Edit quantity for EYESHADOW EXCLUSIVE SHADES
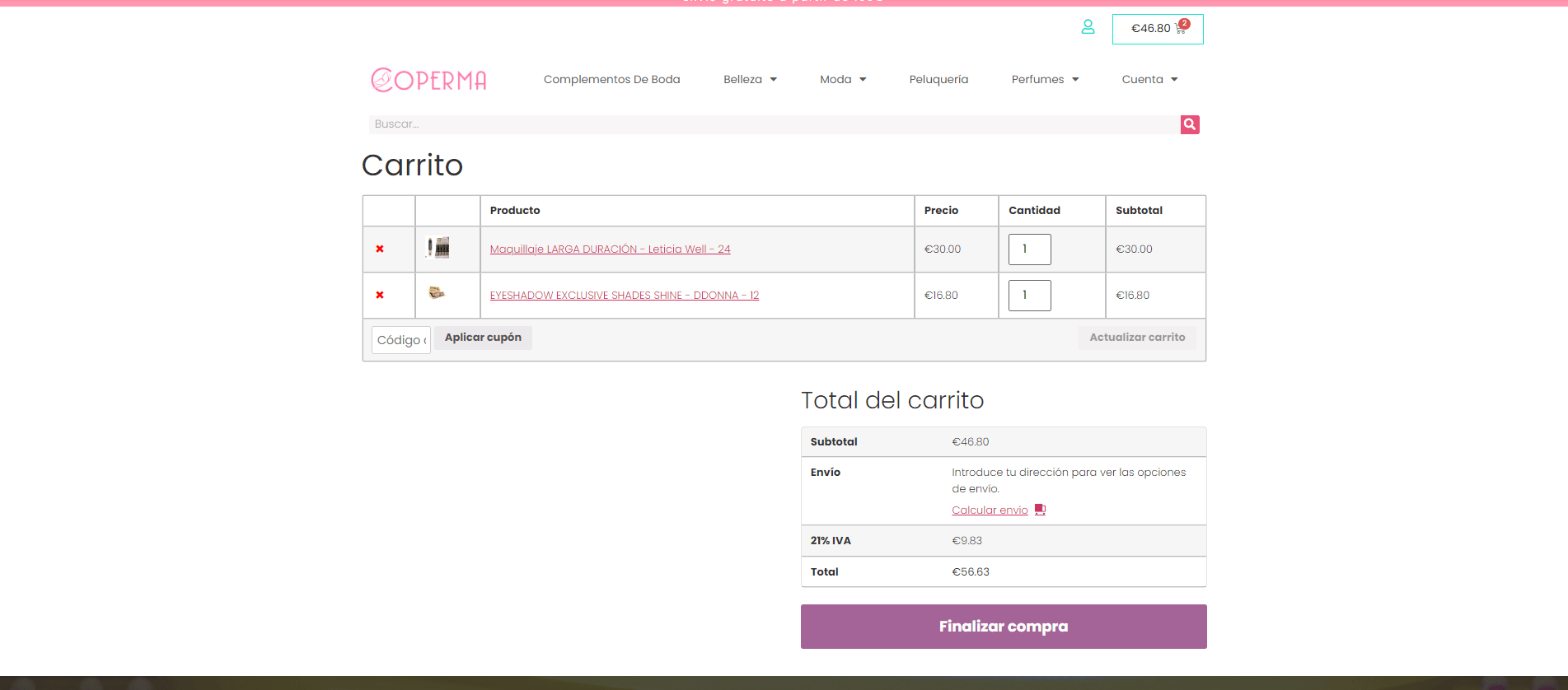Viewport: 1568px width, 690px height. [1029, 296]
